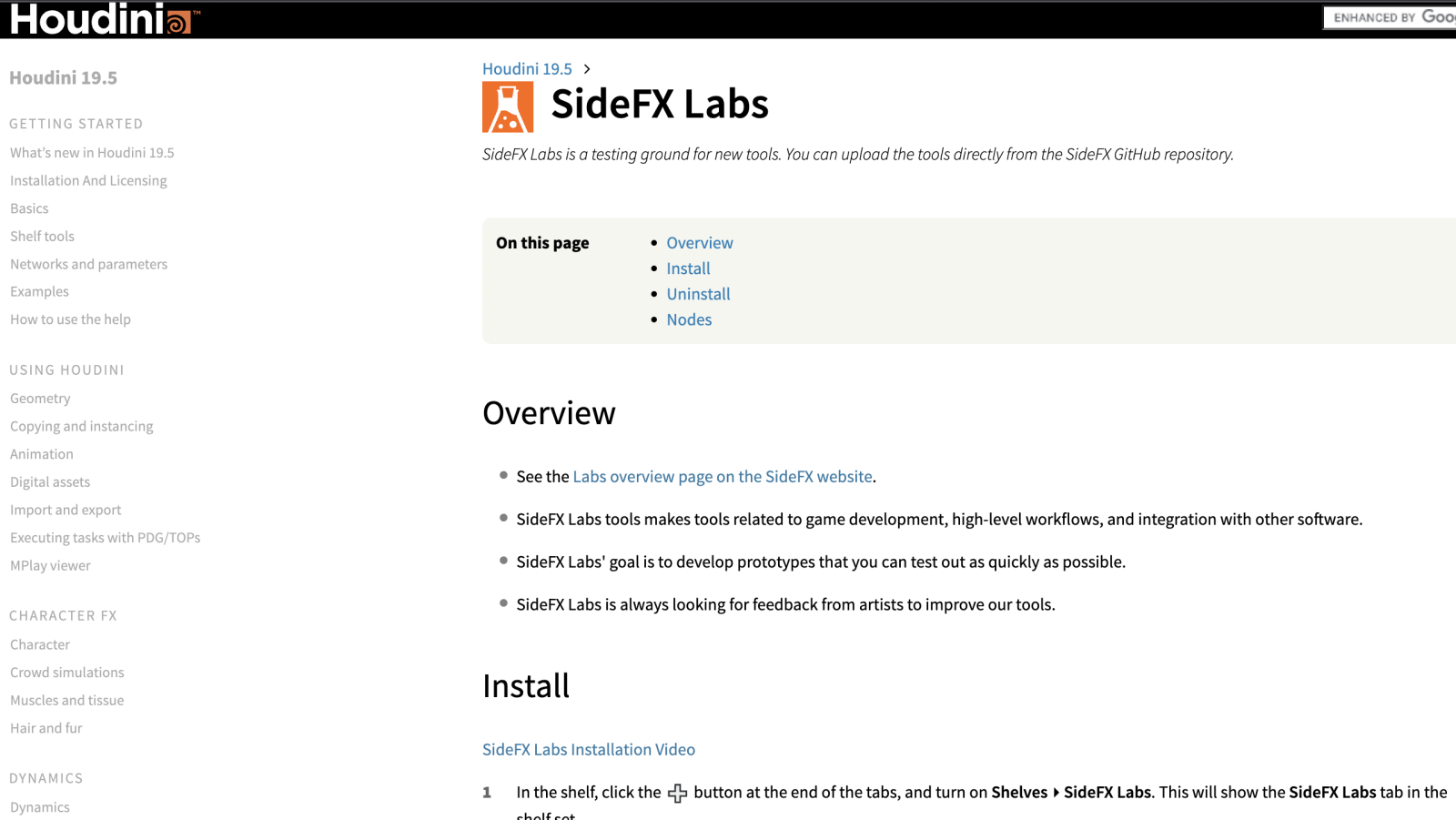This screenshot has height=820, width=1456.
Task: Select Shelf tools in the sidebar
Action: coord(42,236)
